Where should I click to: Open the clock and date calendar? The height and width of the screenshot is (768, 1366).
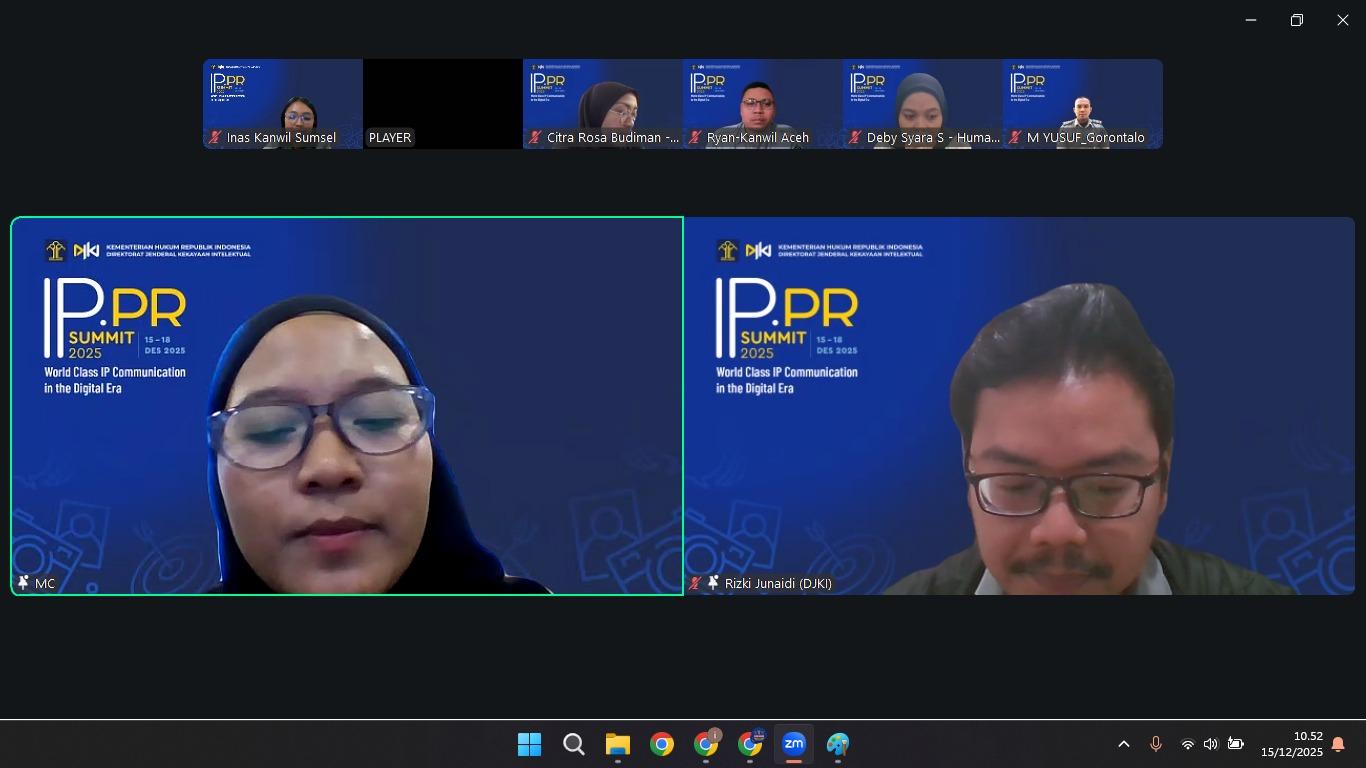pyautogui.click(x=1292, y=744)
